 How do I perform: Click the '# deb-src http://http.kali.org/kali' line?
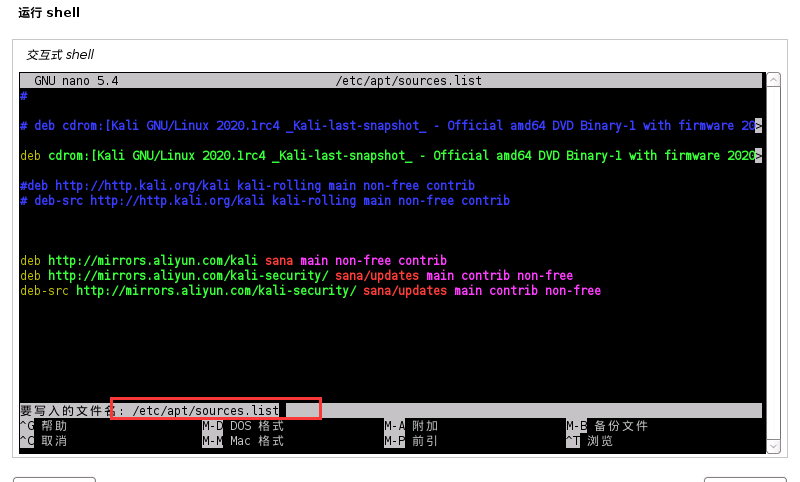pos(265,200)
